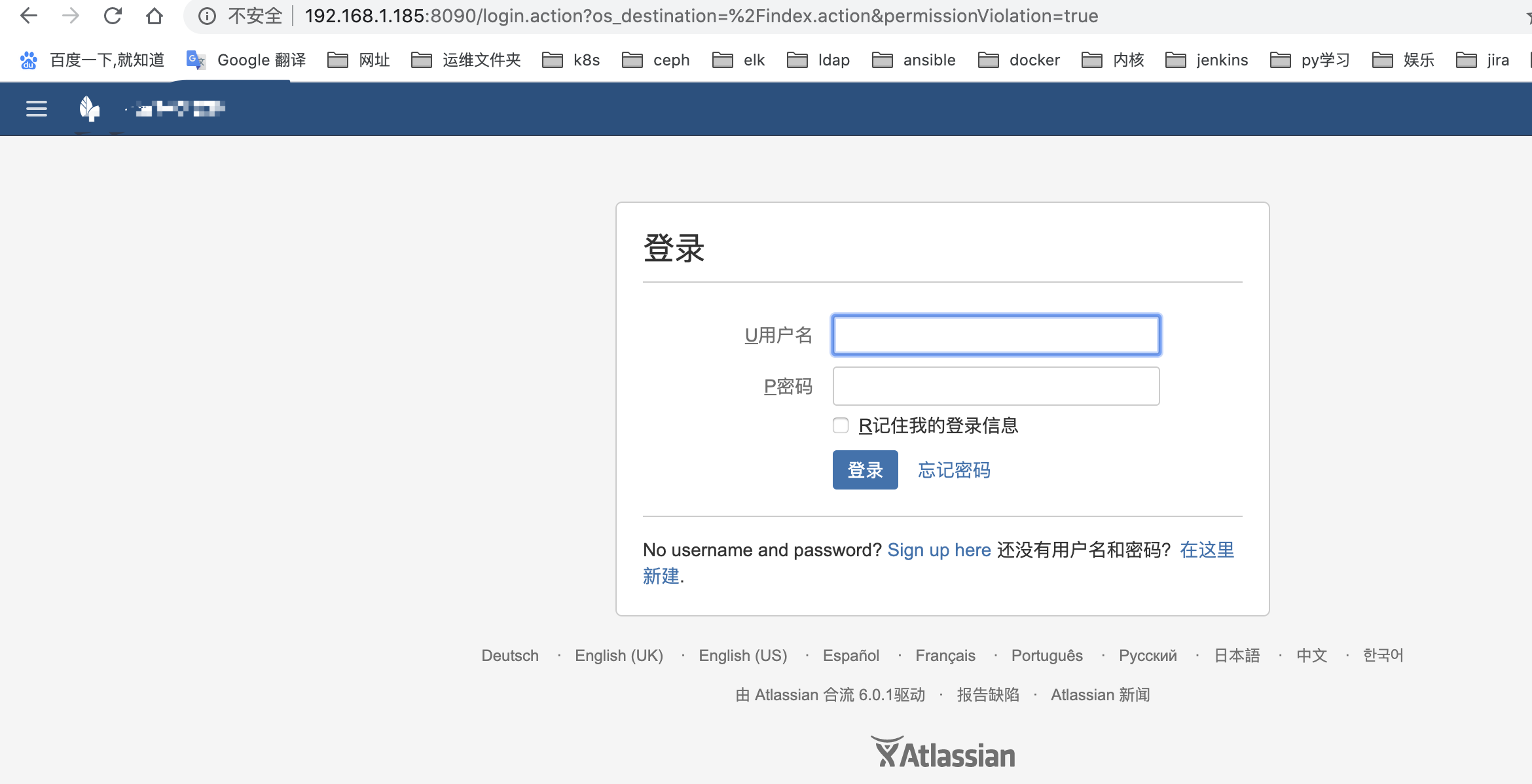This screenshot has height=784, width=1532.
Task: Click the Atlassian logo at page bottom
Action: [x=943, y=753]
